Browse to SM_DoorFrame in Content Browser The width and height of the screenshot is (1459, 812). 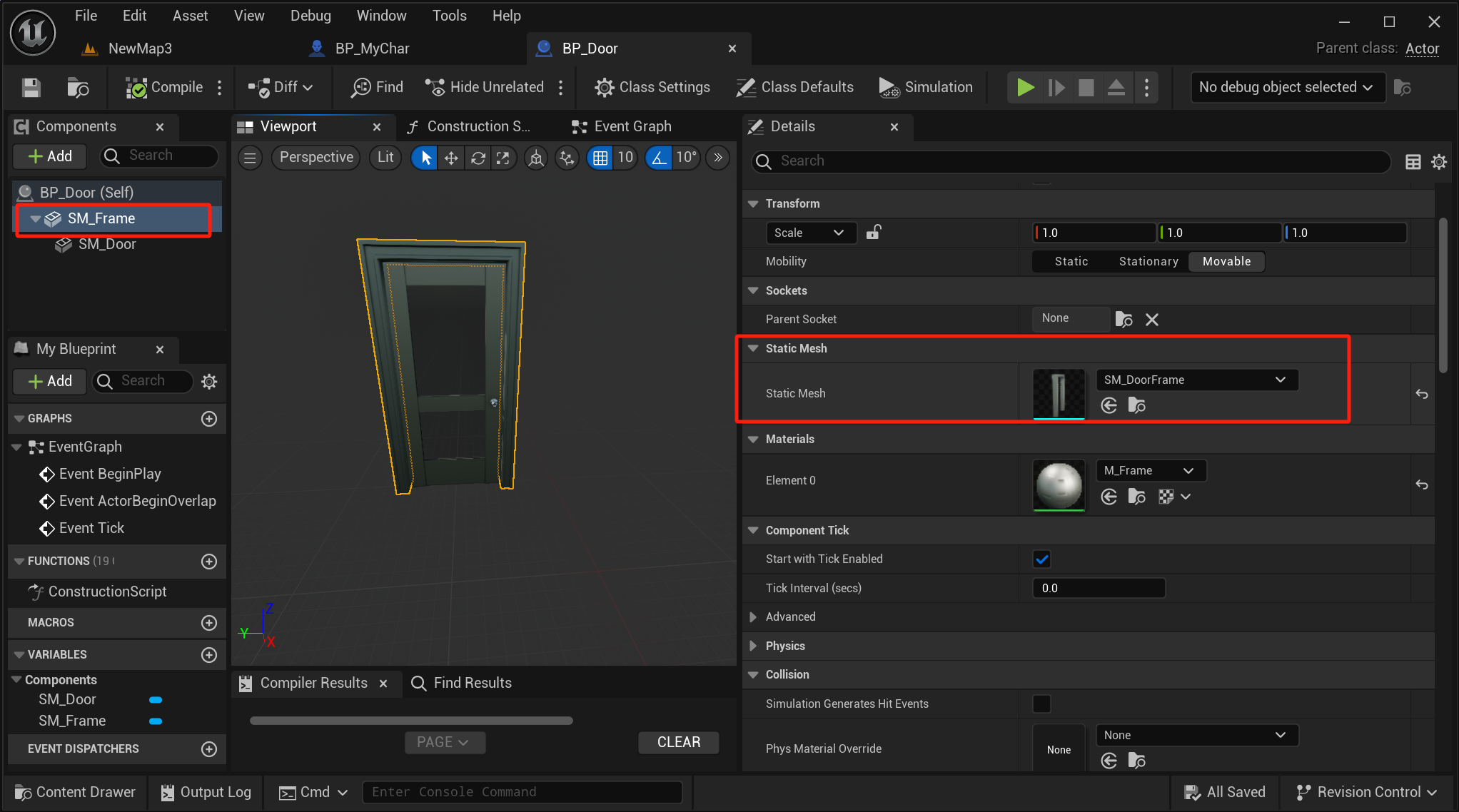[x=1137, y=405]
